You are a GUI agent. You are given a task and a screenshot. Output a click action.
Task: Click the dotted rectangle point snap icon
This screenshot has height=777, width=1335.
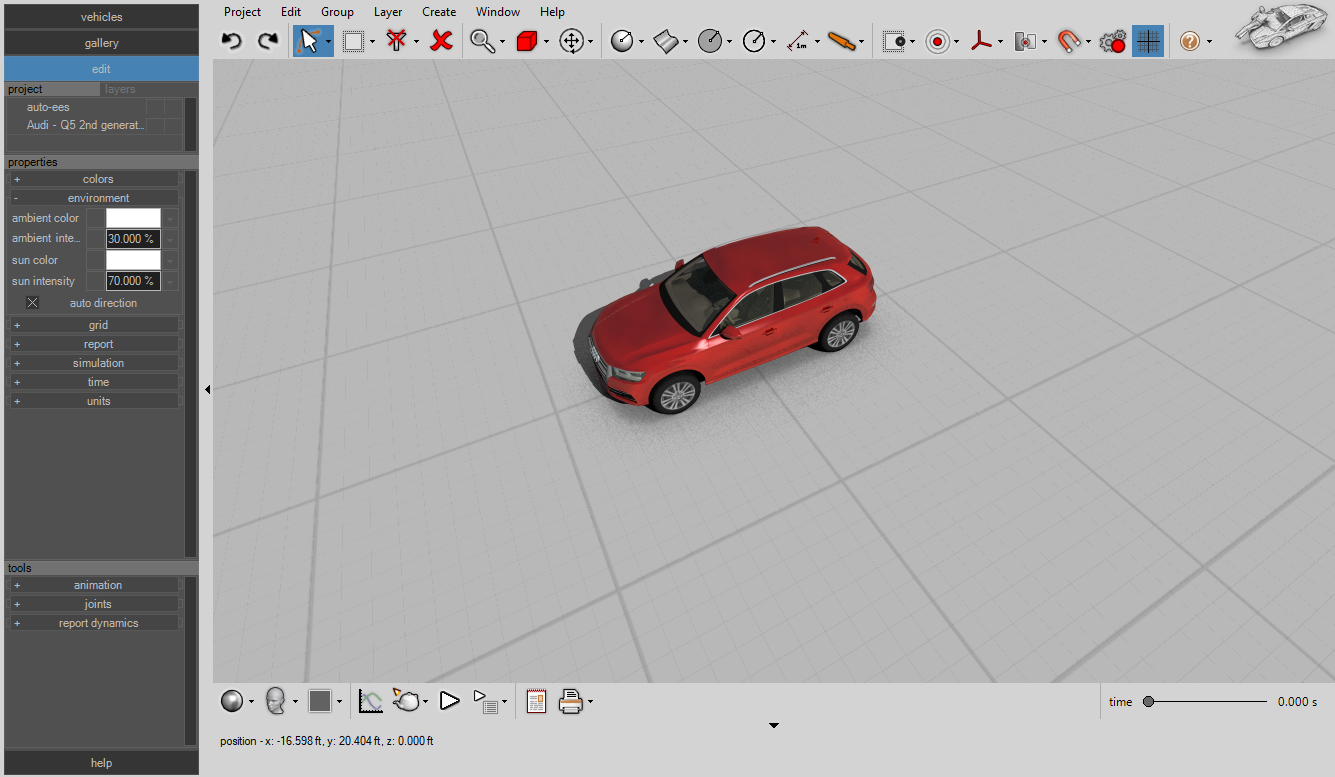coord(894,41)
